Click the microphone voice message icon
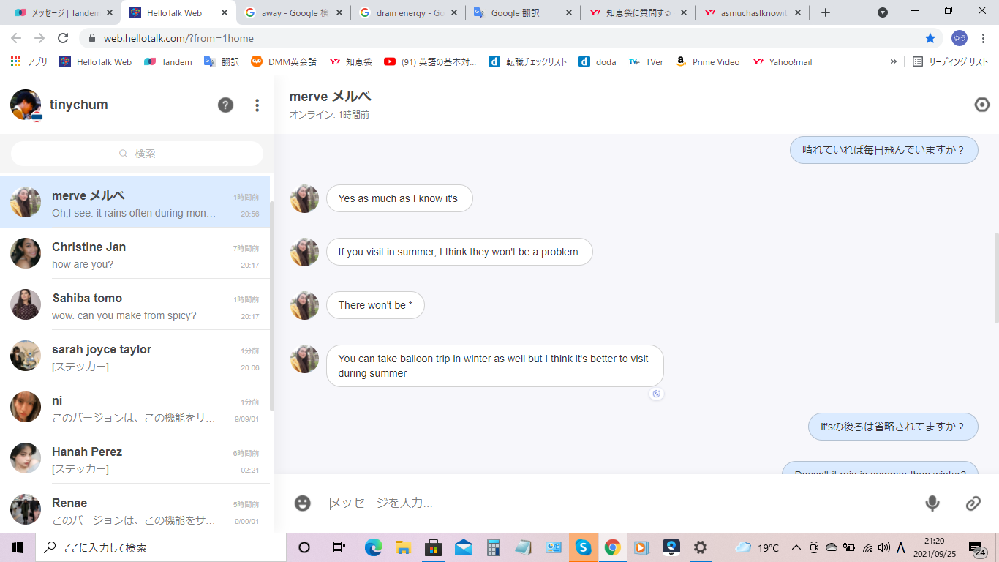Image resolution: width=999 pixels, height=562 pixels. click(x=932, y=503)
